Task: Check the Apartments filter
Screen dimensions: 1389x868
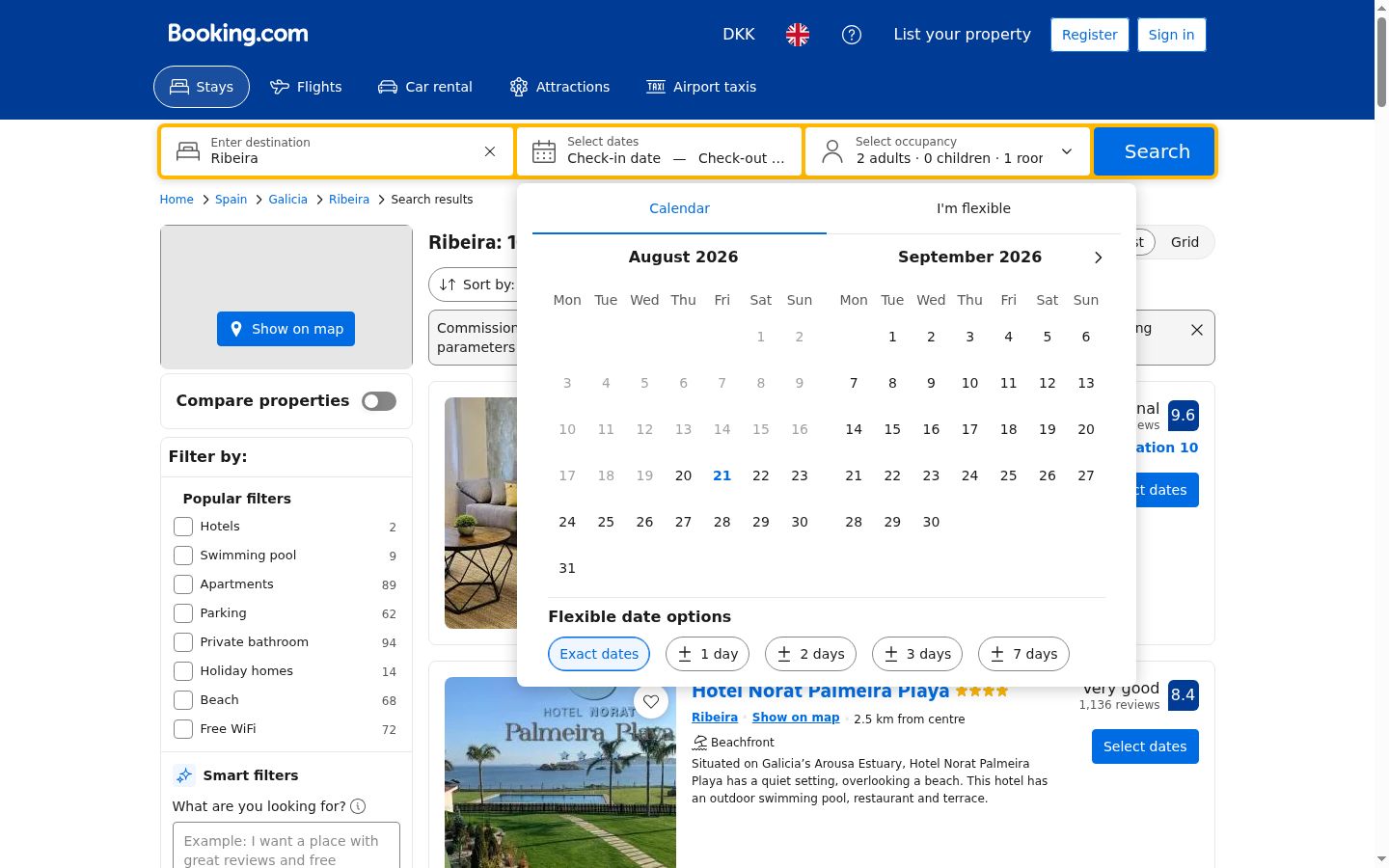Action: click(183, 584)
